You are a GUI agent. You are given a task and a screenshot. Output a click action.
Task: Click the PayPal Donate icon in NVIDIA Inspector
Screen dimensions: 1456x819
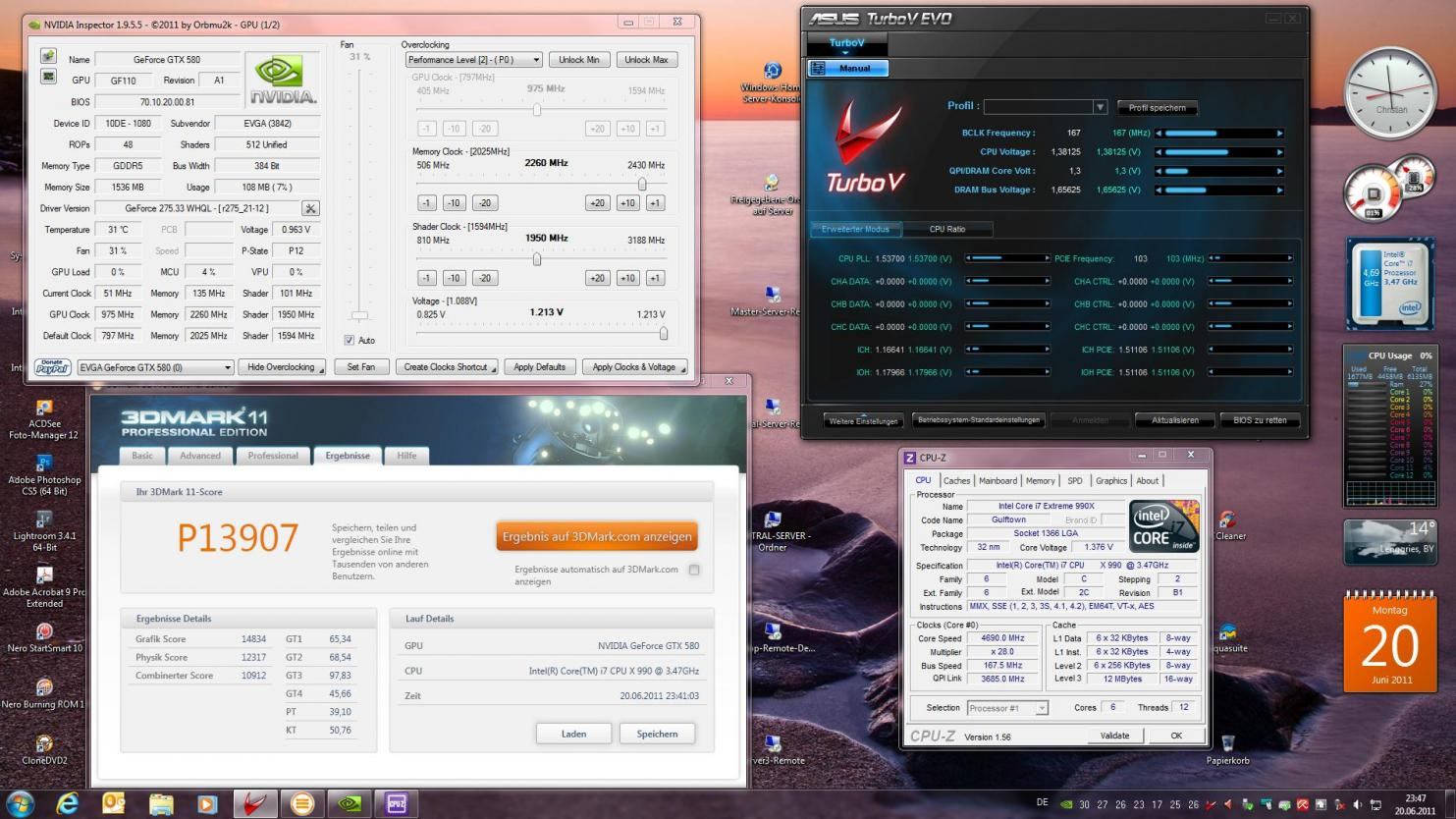52,367
